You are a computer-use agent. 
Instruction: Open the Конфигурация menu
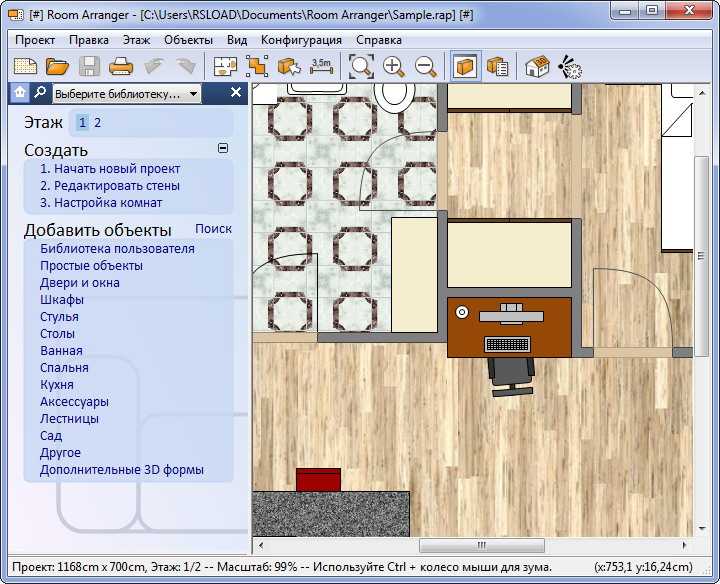[301, 40]
